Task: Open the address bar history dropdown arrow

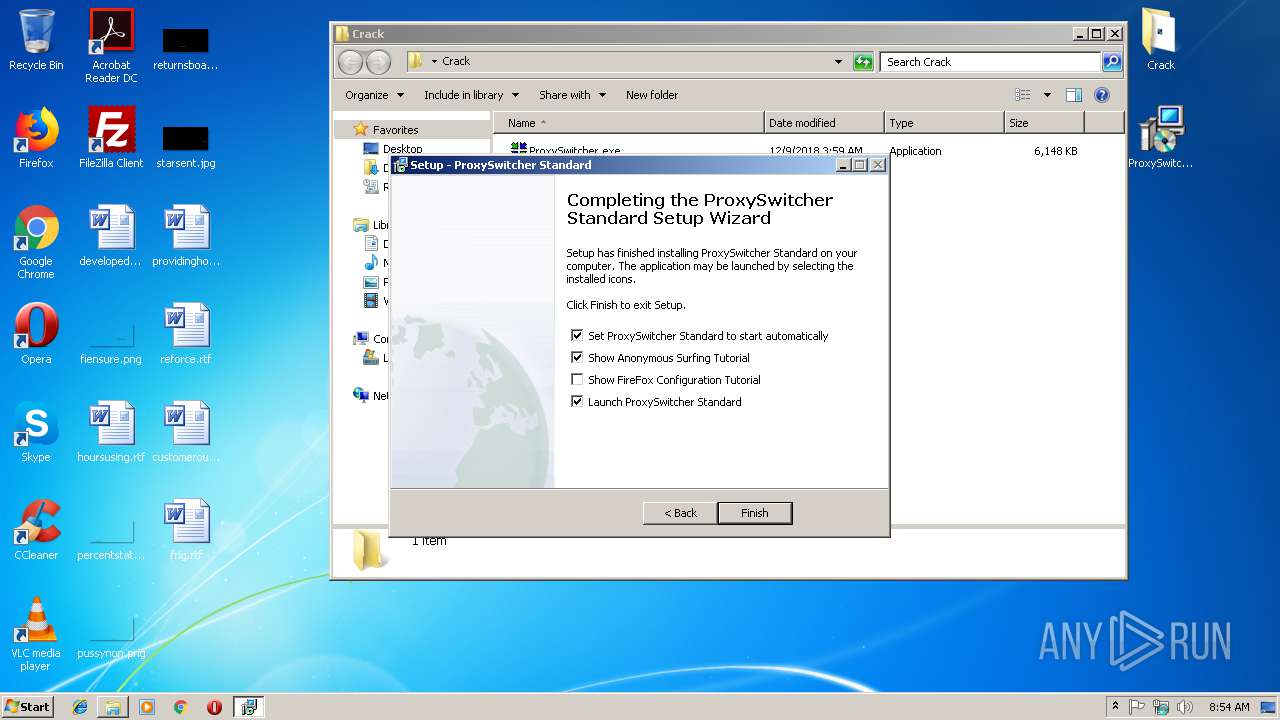Action: coord(838,62)
